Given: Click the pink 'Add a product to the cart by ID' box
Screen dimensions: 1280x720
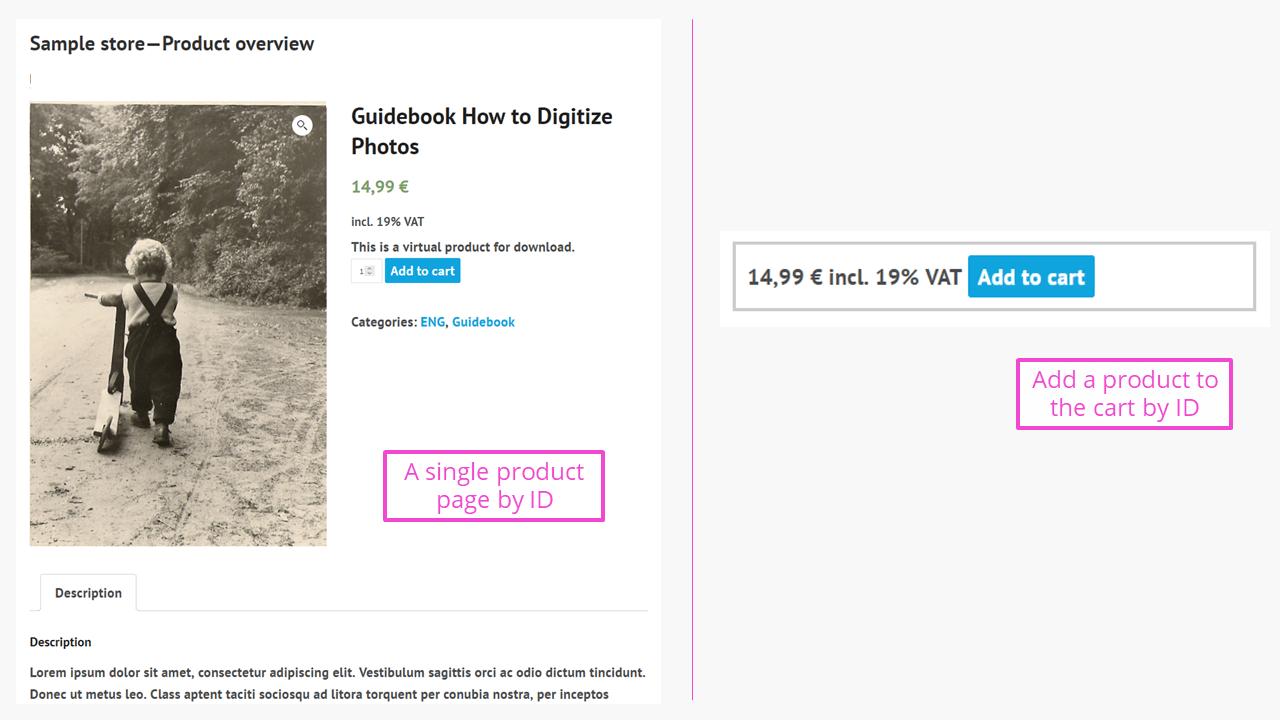Looking at the screenshot, I should point(1124,394).
